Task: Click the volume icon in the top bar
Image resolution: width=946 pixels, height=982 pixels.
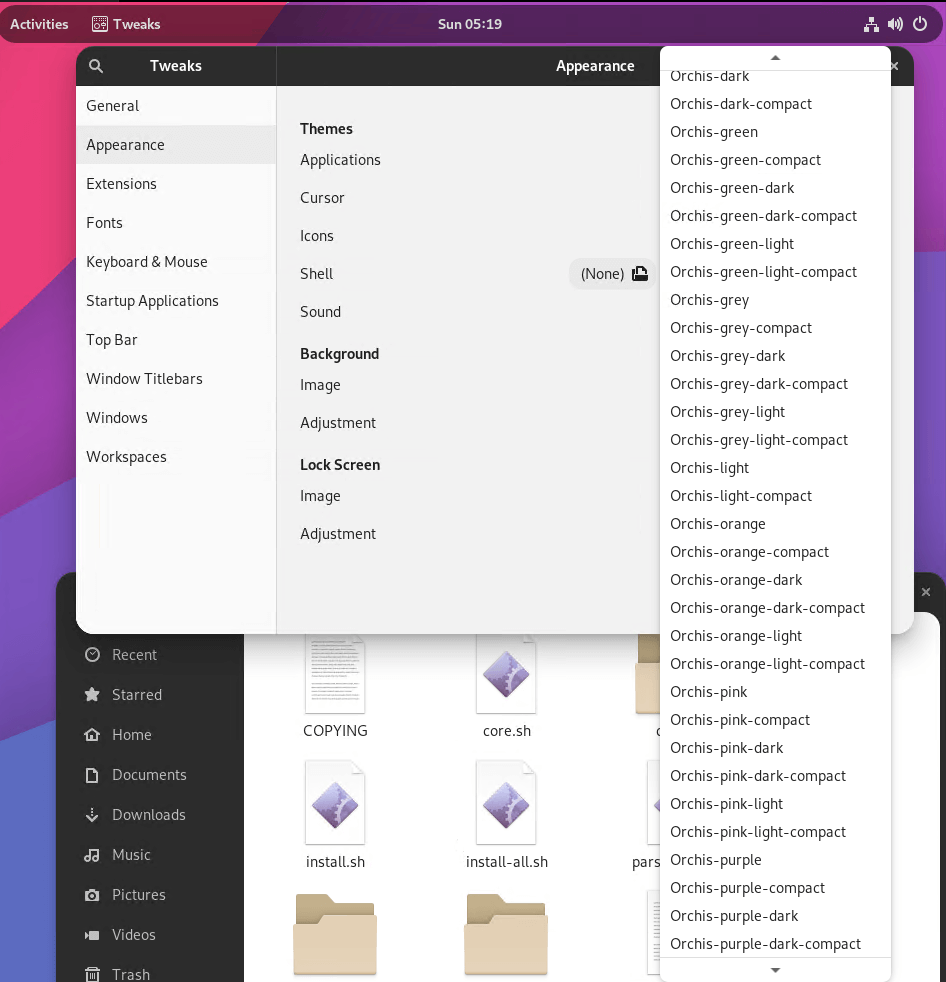Action: pyautogui.click(x=895, y=23)
